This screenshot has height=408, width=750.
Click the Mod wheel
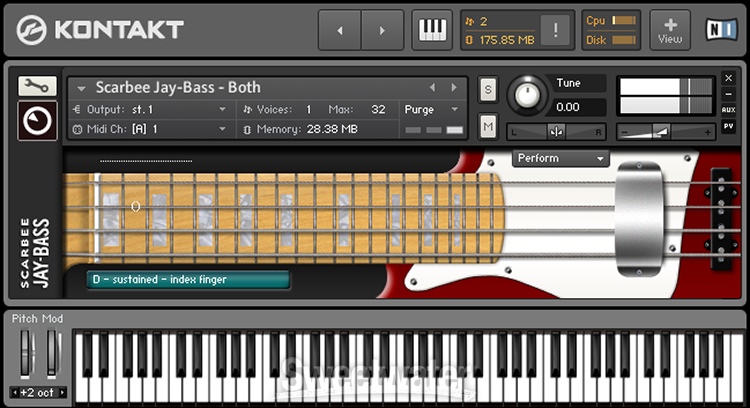pos(53,353)
